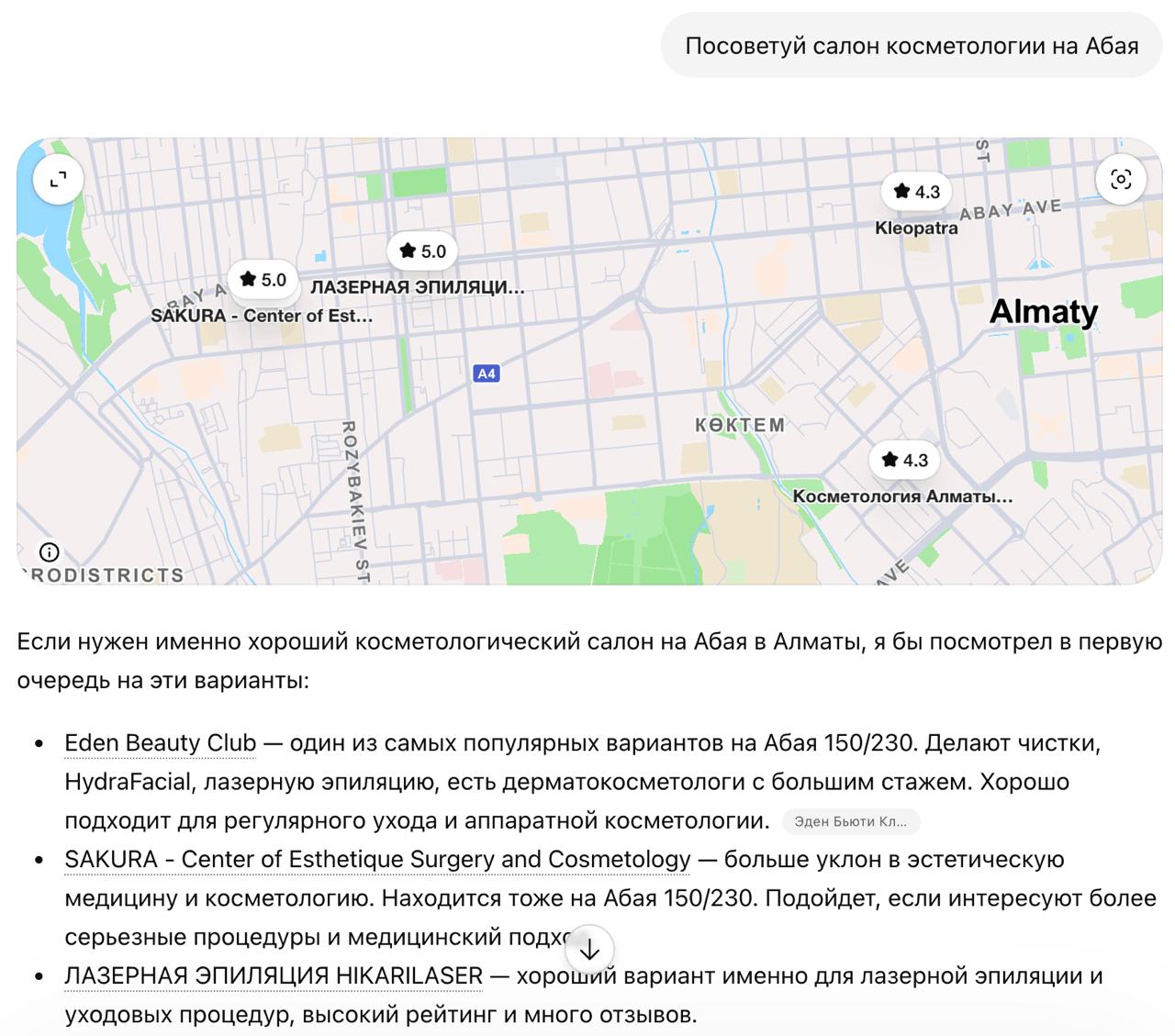Click the ABAY AVE label near Kleopatra
This screenshot has height=1036, width=1175.
click(1010, 210)
